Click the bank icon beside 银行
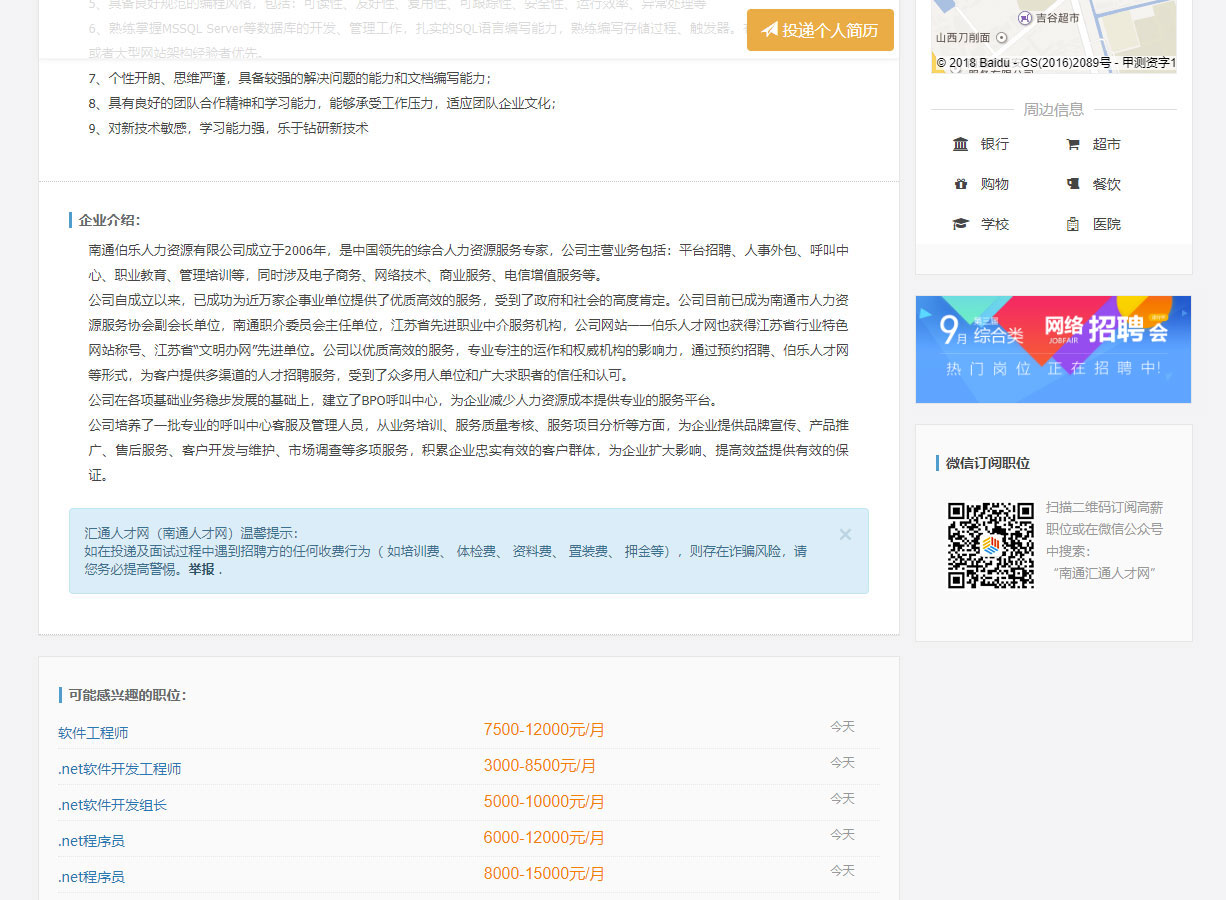Image resolution: width=1226 pixels, height=900 pixels. click(x=961, y=144)
